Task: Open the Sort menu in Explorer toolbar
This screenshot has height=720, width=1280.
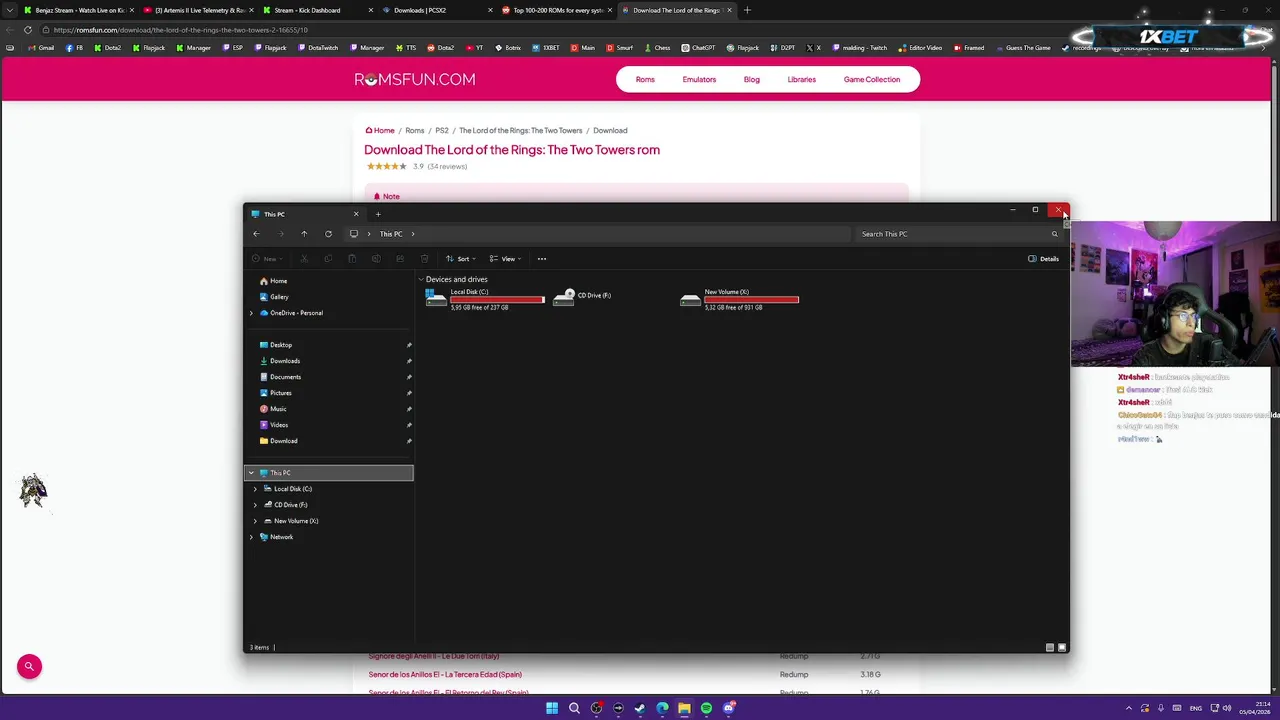Action: 460,259
